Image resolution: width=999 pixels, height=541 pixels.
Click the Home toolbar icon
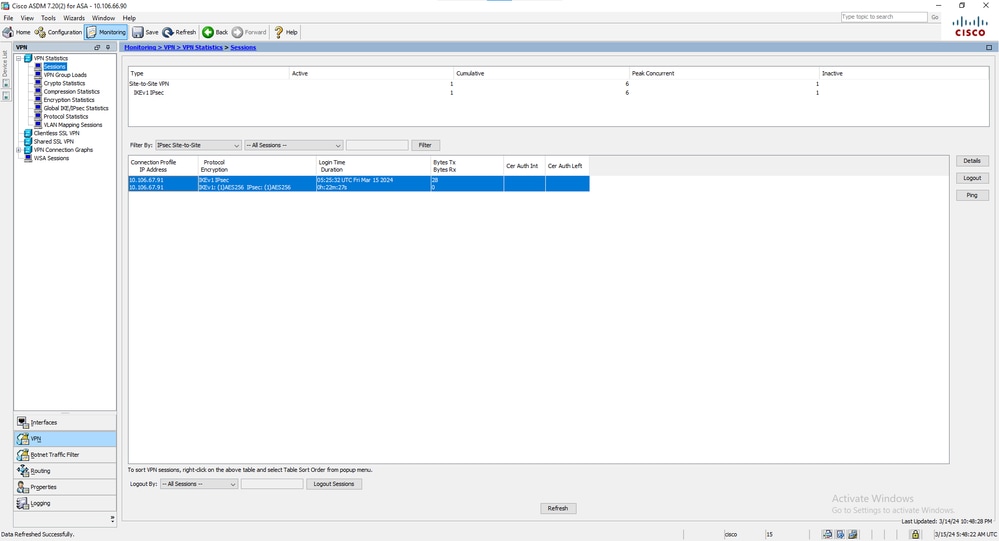tap(17, 32)
